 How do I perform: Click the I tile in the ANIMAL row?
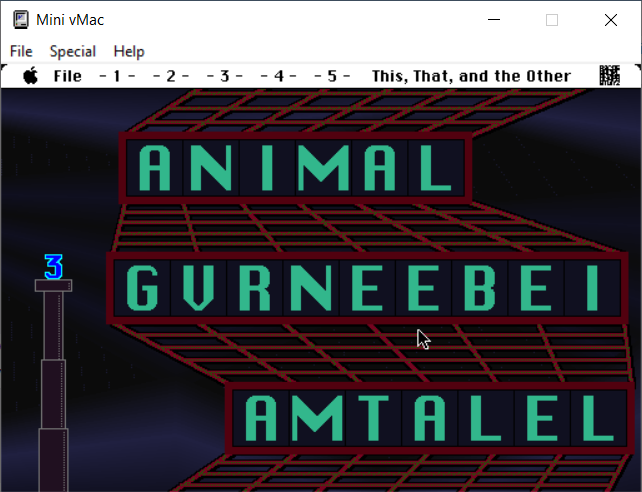[x=267, y=168]
